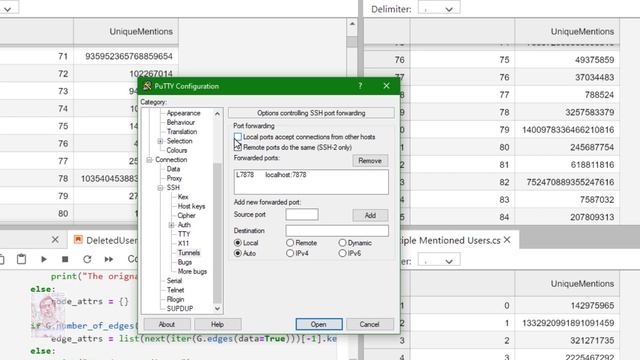
Task: Click Category tree scrollbar thumb
Action: click(x=217, y=233)
